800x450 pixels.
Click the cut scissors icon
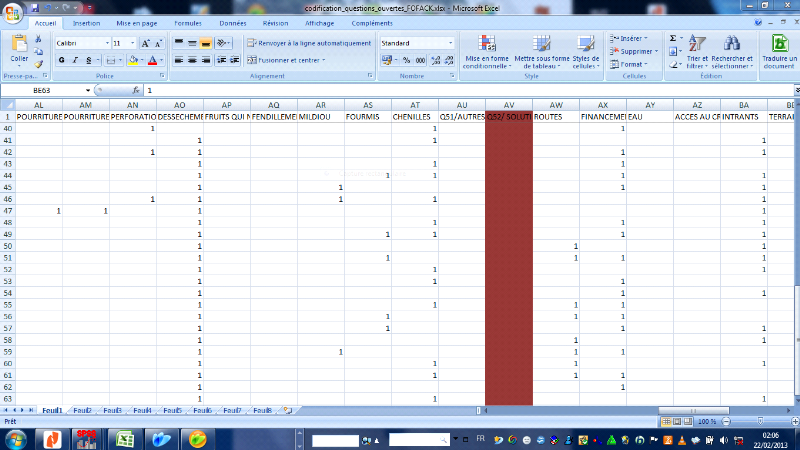[x=38, y=39]
